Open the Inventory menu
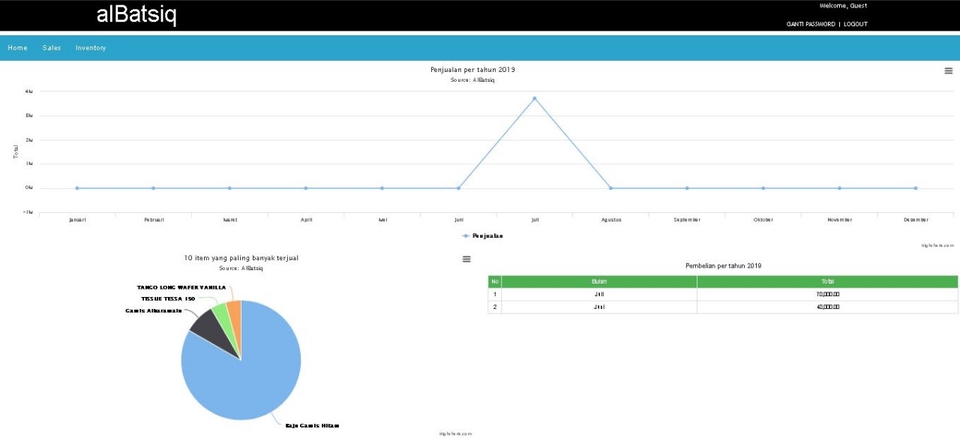This screenshot has width=960, height=438. (91, 48)
